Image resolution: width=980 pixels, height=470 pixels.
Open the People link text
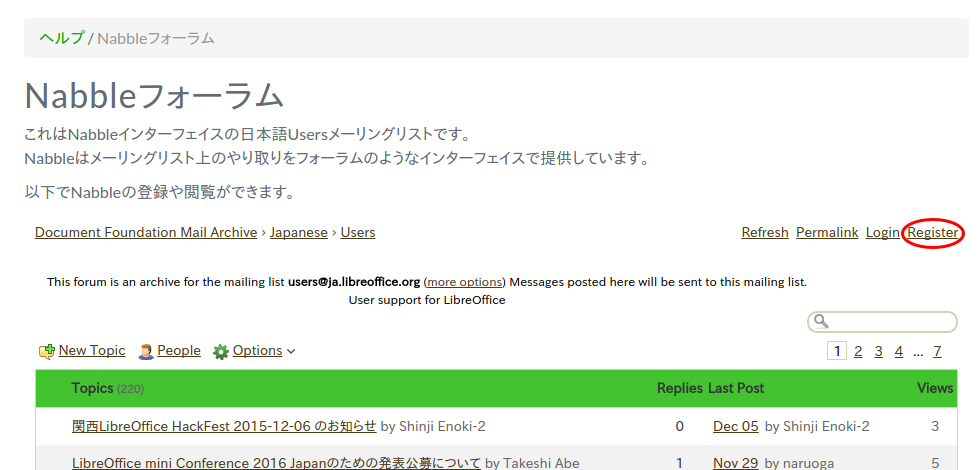pos(179,351)
